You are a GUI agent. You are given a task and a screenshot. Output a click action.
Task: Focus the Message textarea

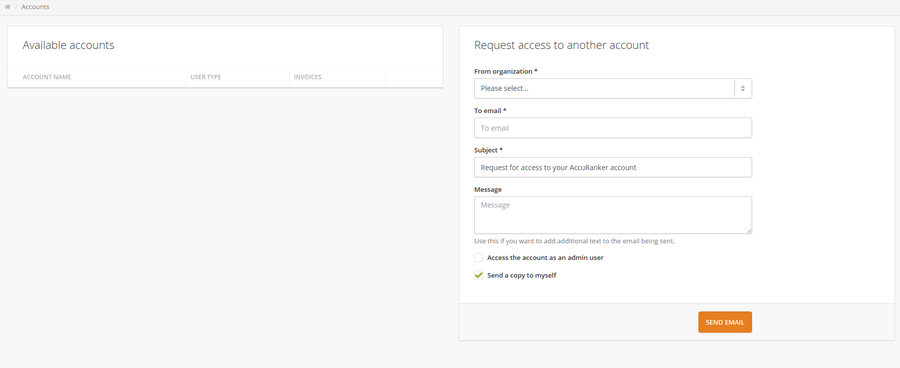point(612,215)
